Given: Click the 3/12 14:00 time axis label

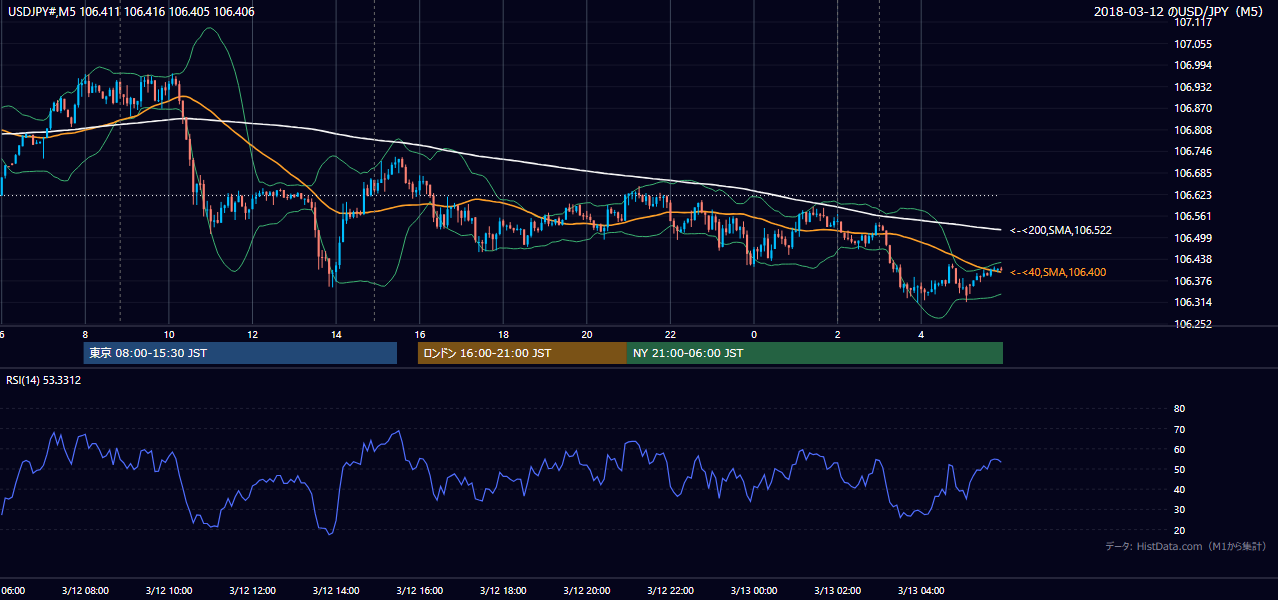Looking at the screenshot, I should pyautogui.click(x=336, y=591).
